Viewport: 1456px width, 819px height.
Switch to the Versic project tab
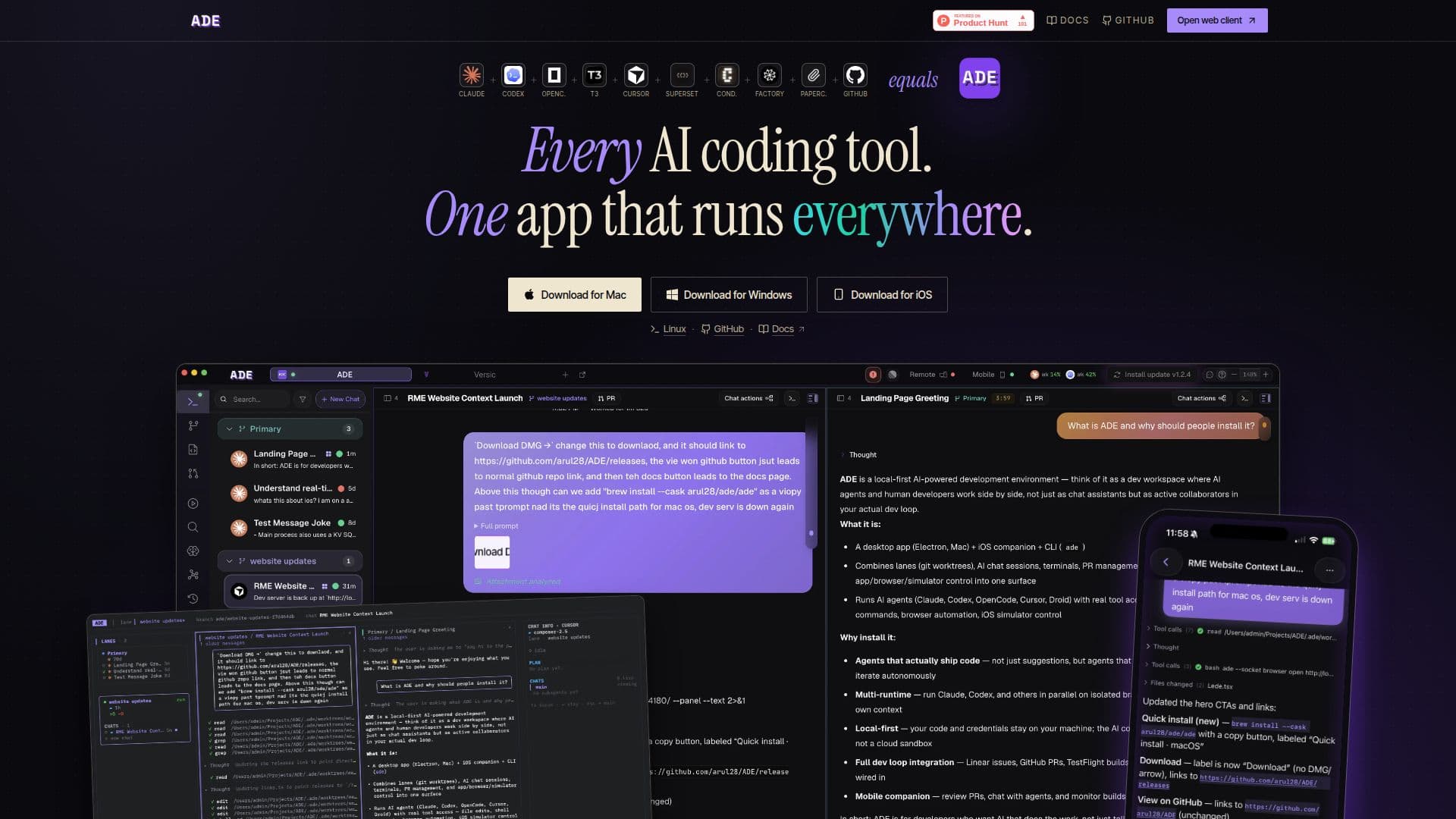[485, 375]
